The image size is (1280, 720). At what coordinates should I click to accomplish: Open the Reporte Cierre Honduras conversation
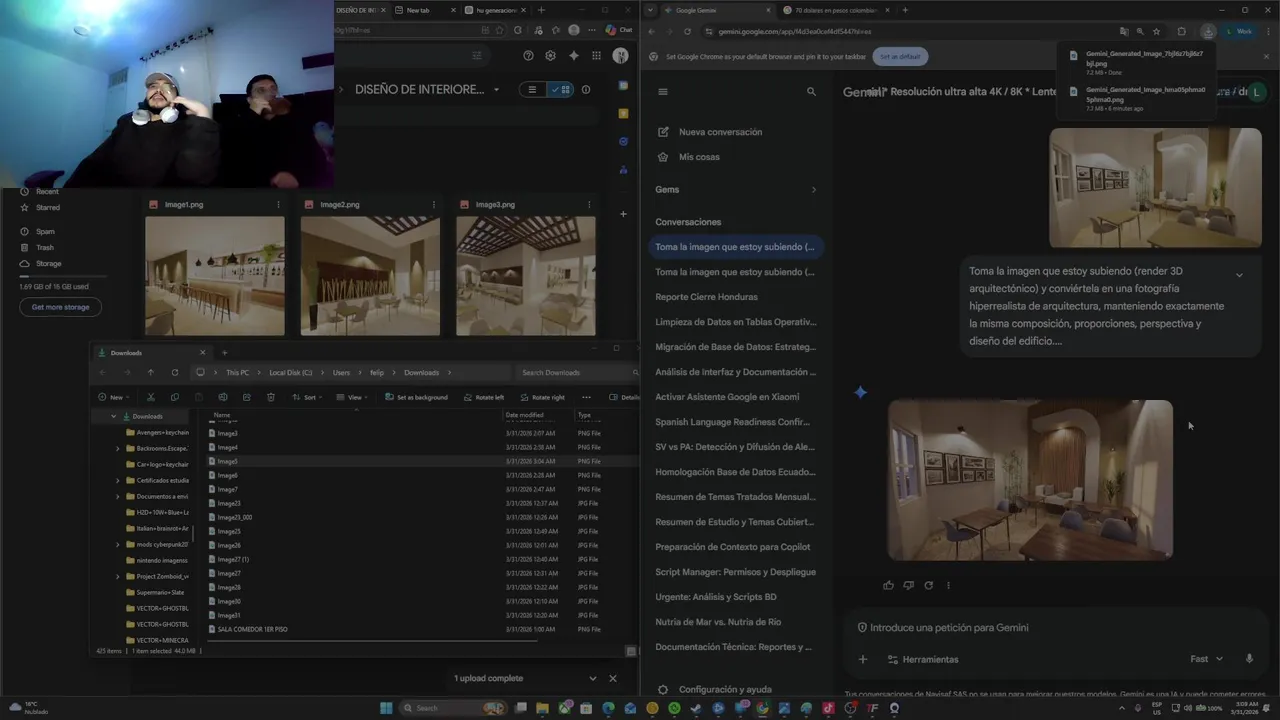[x=706, y=297]
